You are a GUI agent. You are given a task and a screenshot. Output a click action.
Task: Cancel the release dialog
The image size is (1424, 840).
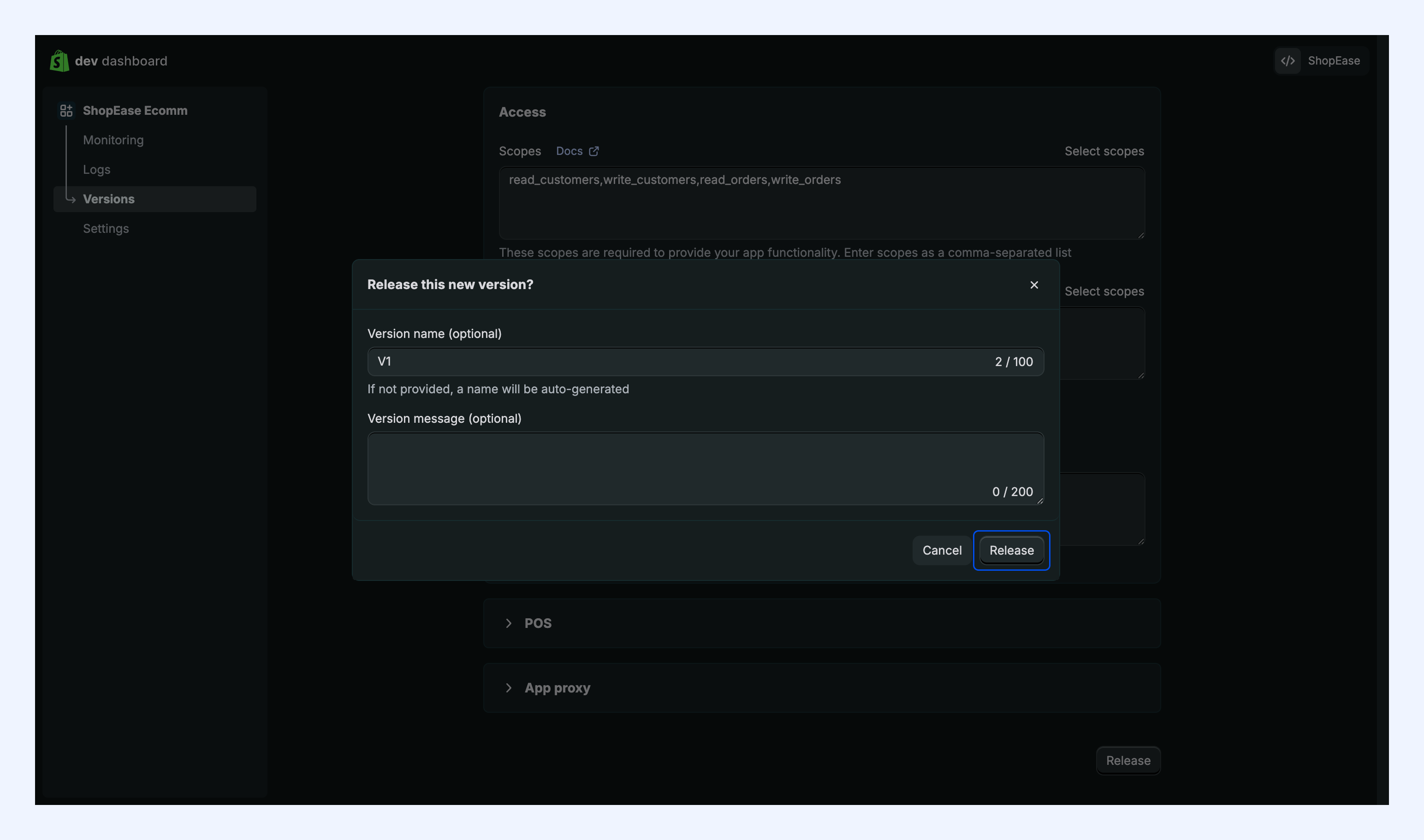click(x=942, y=550)
